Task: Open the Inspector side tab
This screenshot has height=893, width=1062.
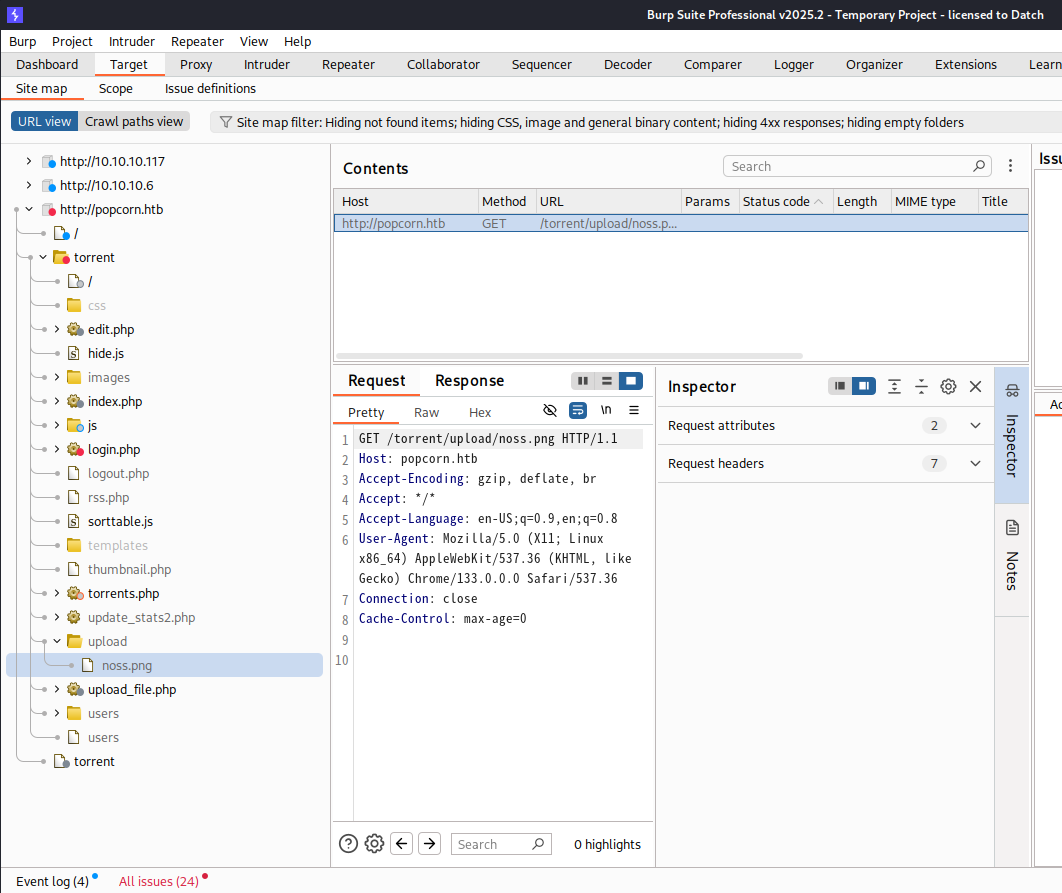Action: click(x=1012, y=435)
